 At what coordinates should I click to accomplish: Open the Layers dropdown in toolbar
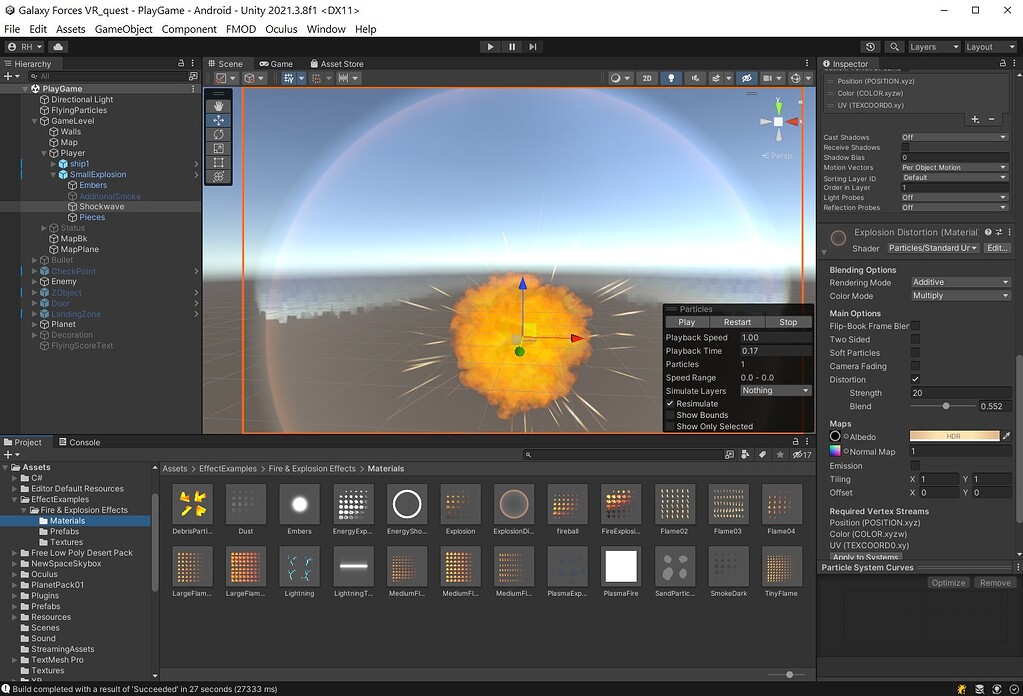coord(934,47)
